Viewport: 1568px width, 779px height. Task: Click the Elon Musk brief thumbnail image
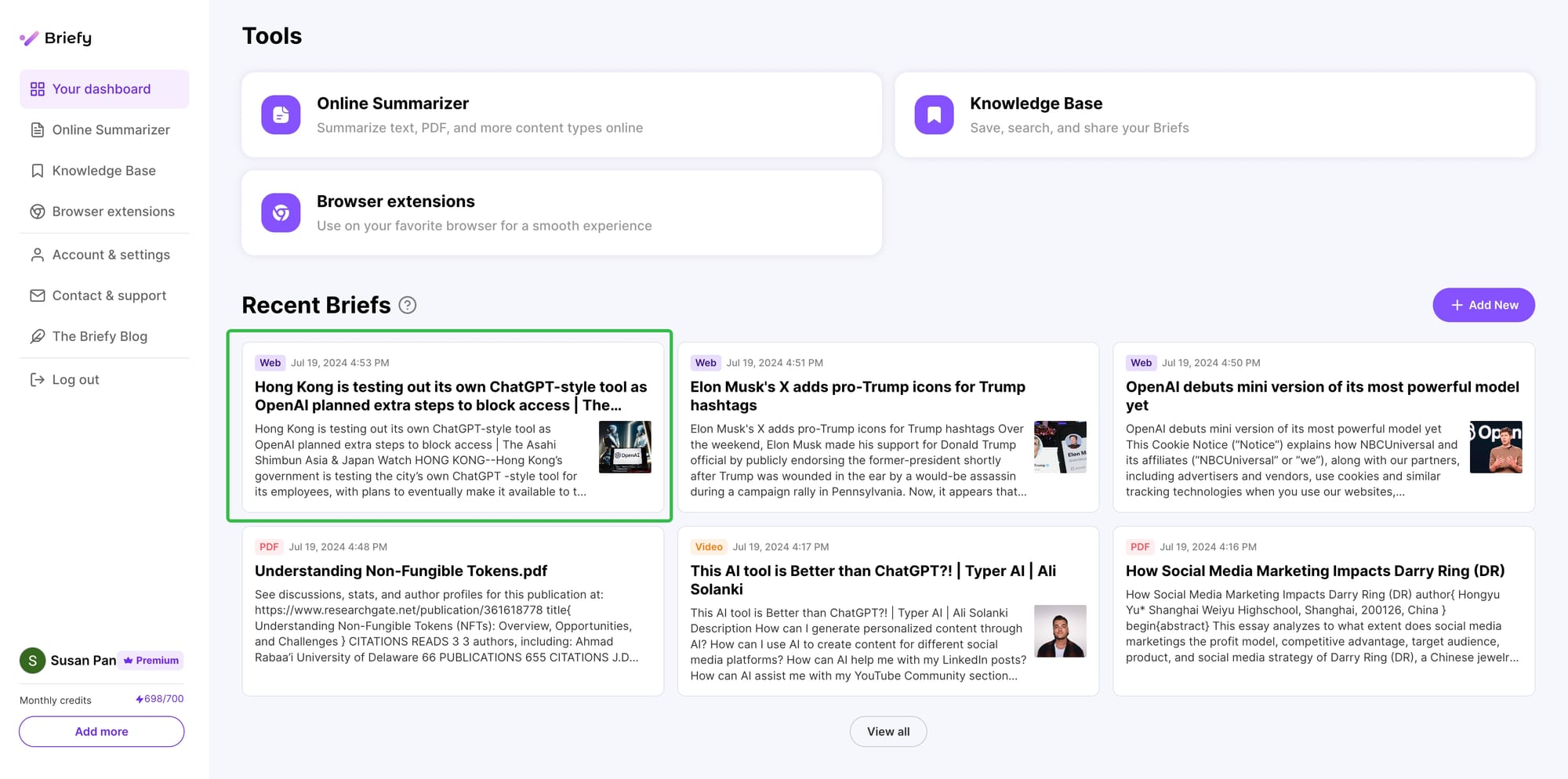1060,447
